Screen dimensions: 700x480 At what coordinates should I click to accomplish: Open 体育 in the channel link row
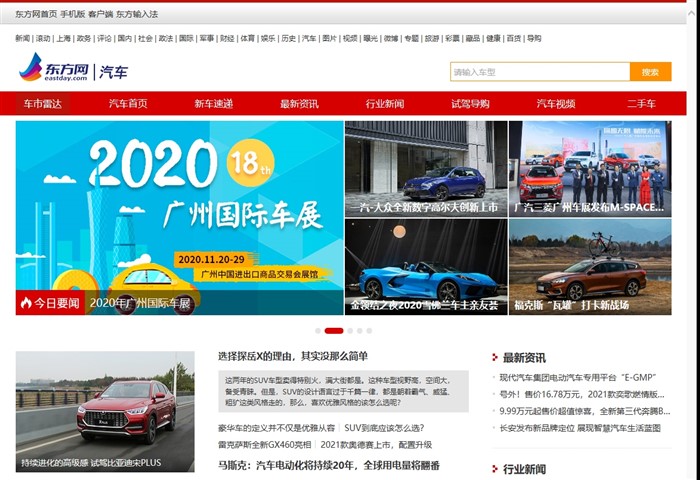click(x=248, y=38)
